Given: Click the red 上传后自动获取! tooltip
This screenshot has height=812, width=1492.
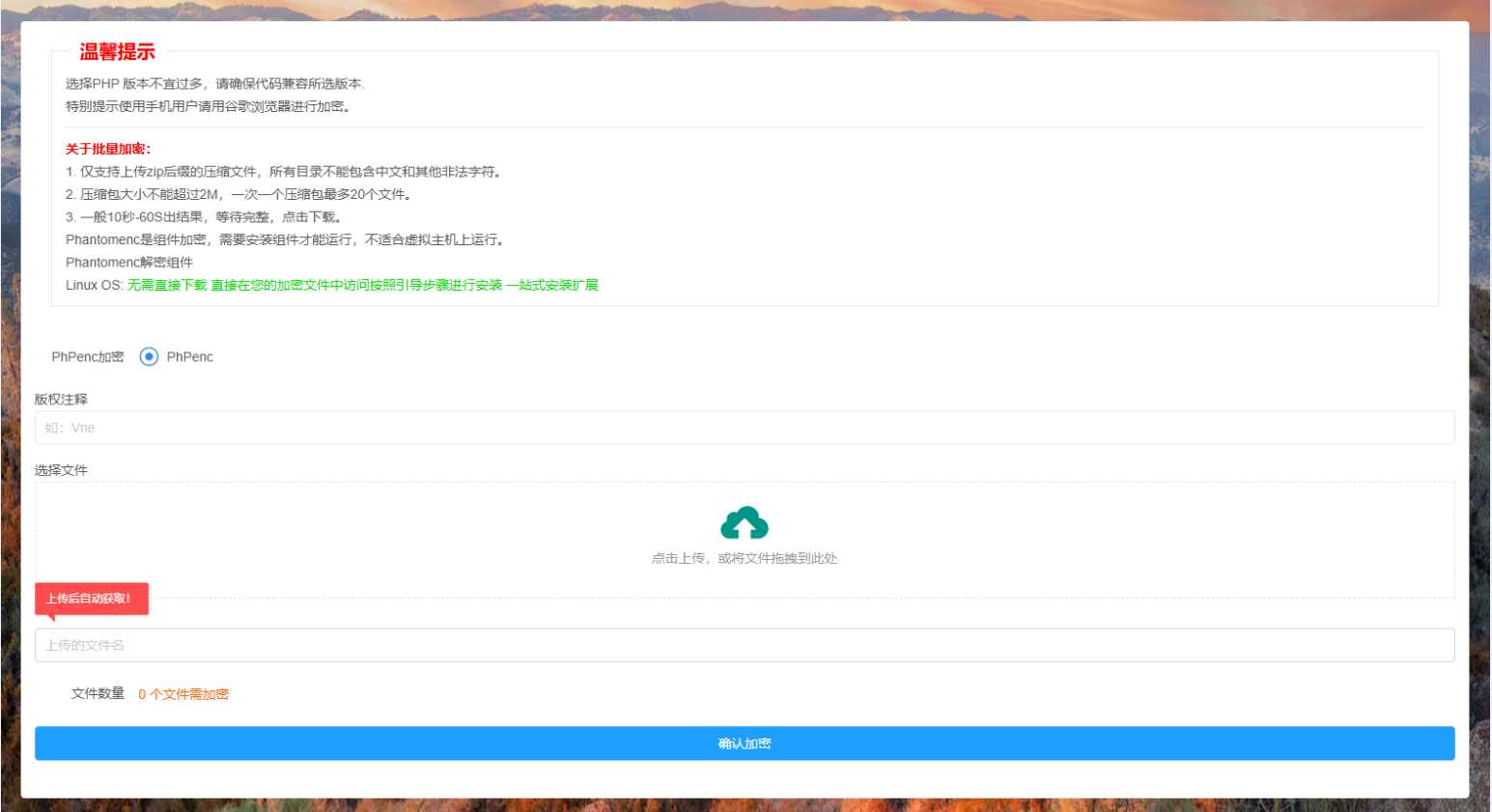Looking at the screenshot, I should [x=92, y=599].
